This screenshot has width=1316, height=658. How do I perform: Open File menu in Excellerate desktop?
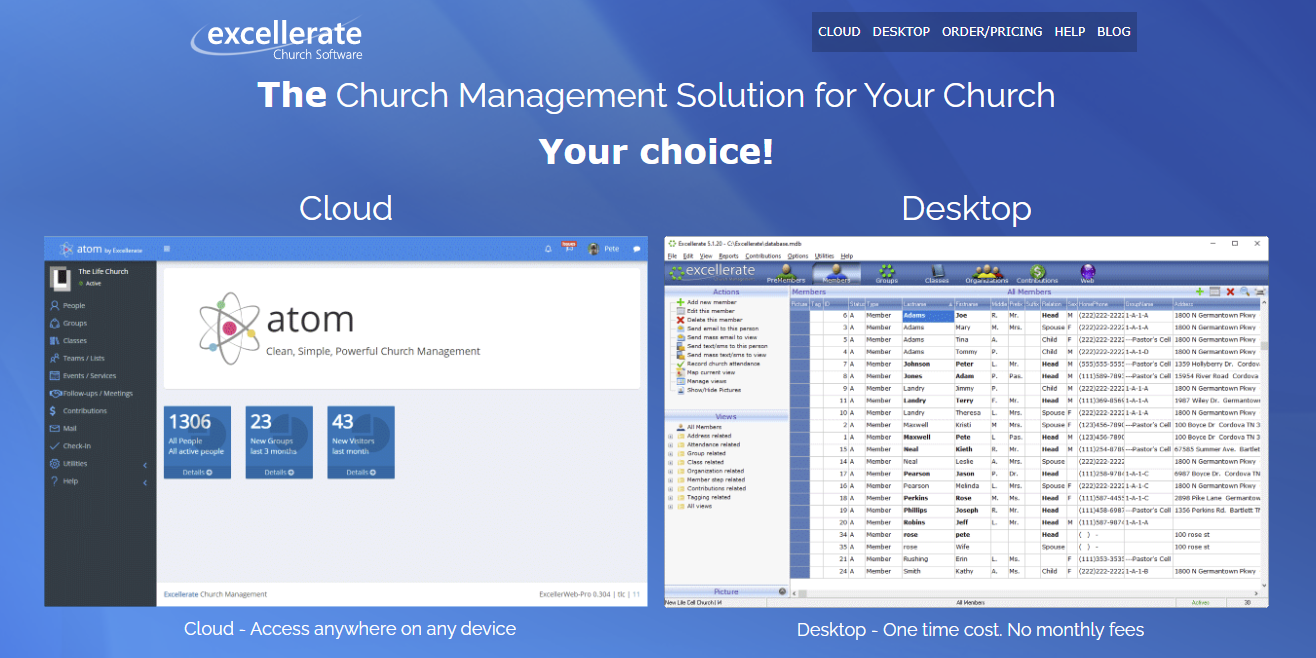tap(672, 256)
